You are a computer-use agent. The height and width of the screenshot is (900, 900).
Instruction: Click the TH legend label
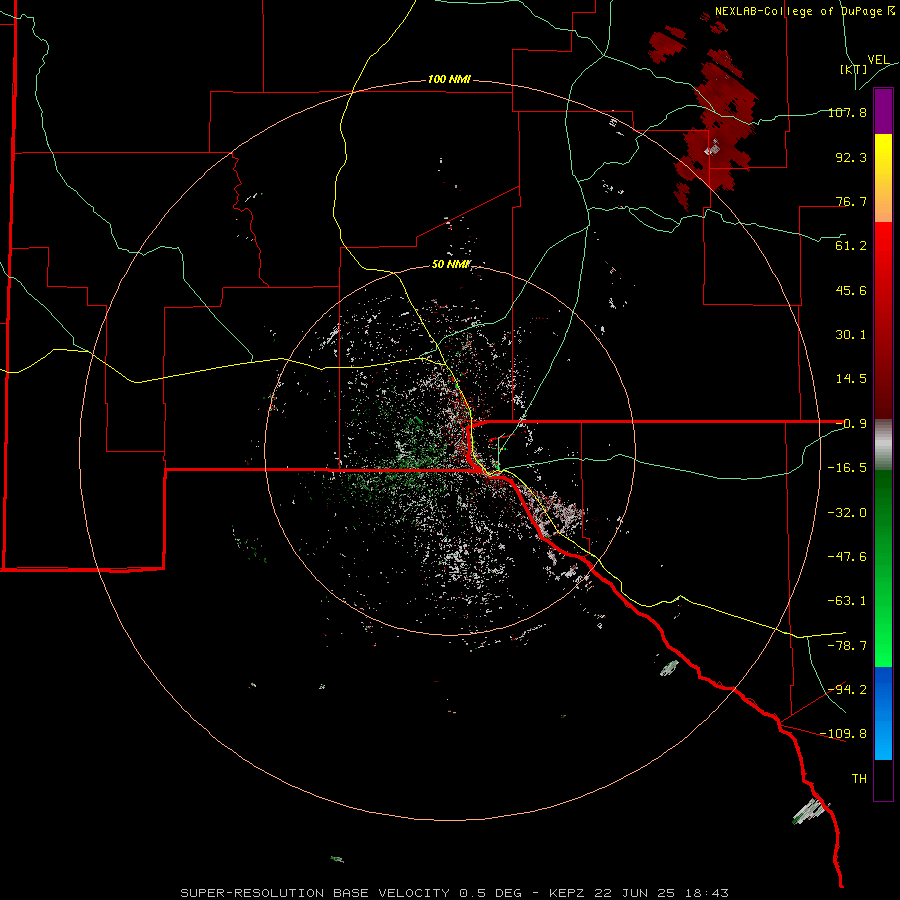(859, 779)
